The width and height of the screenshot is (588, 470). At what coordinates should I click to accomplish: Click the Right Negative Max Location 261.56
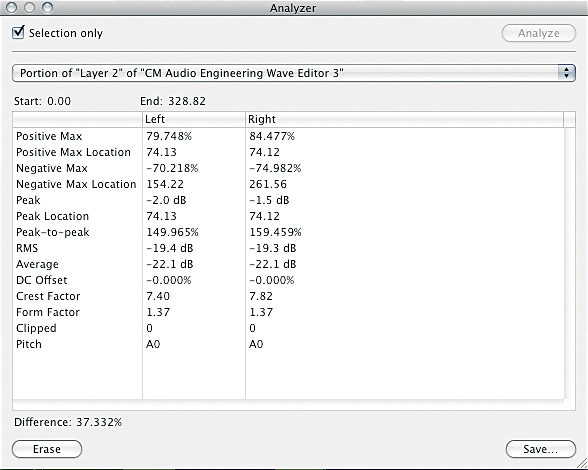tap(268, 184)
